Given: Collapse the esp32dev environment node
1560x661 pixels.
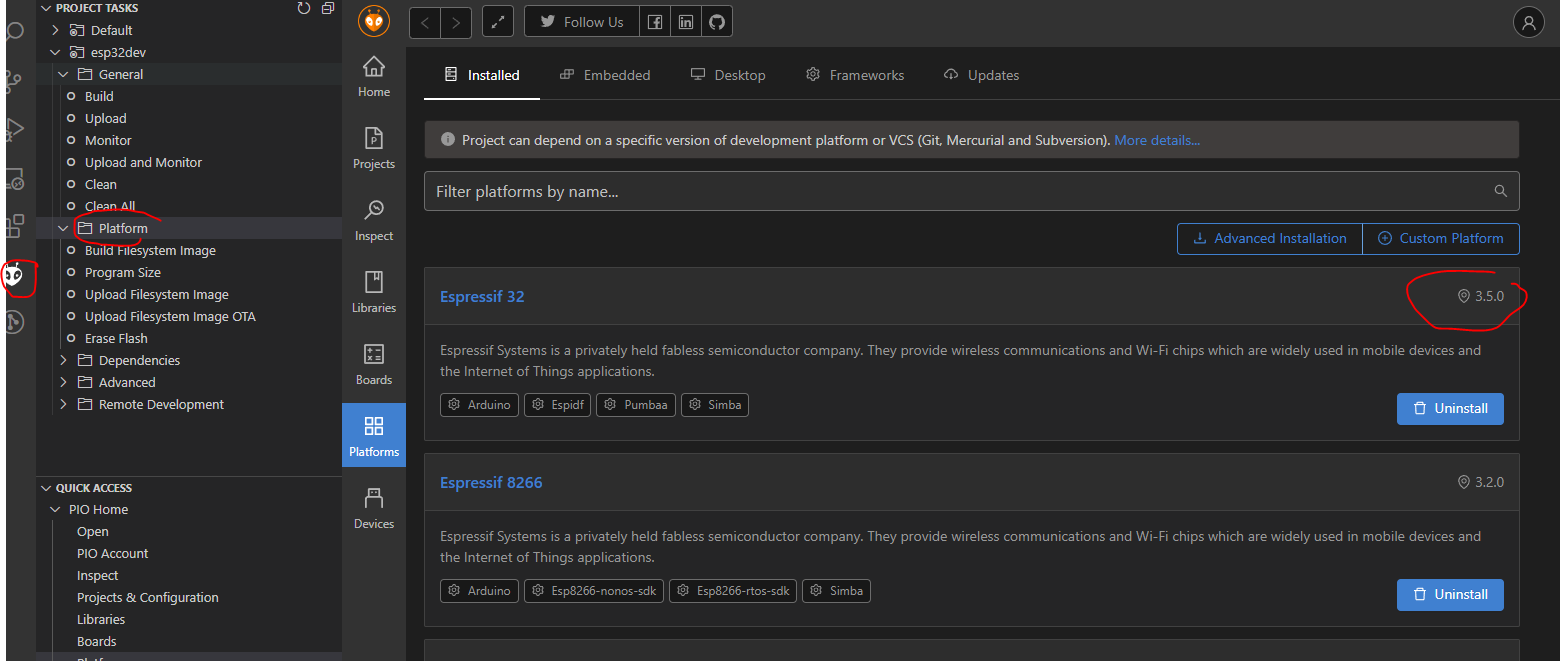Looking at the screenshot, I should tap(55, 52).
